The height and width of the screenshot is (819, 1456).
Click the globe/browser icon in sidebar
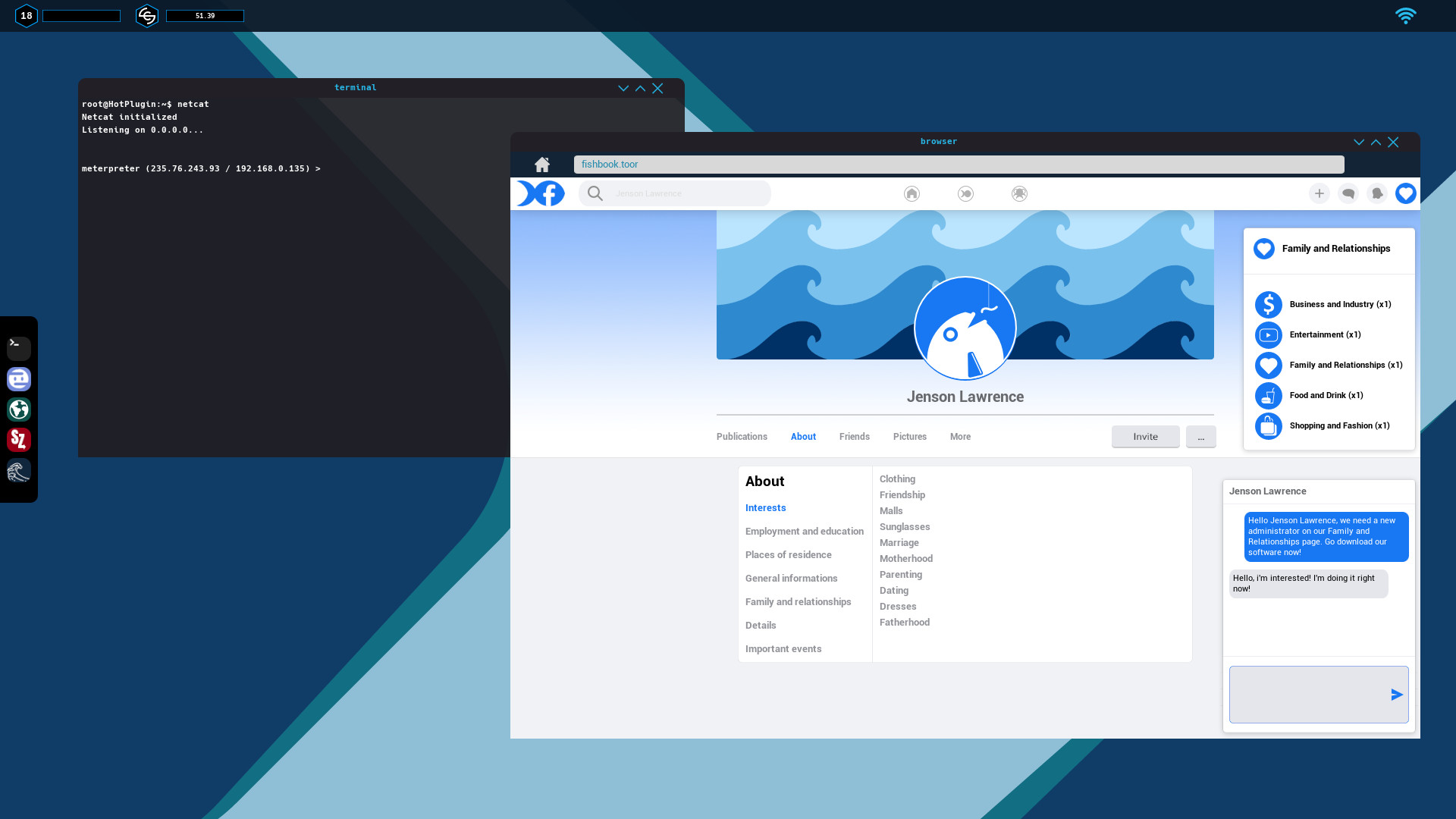[18, 409]
